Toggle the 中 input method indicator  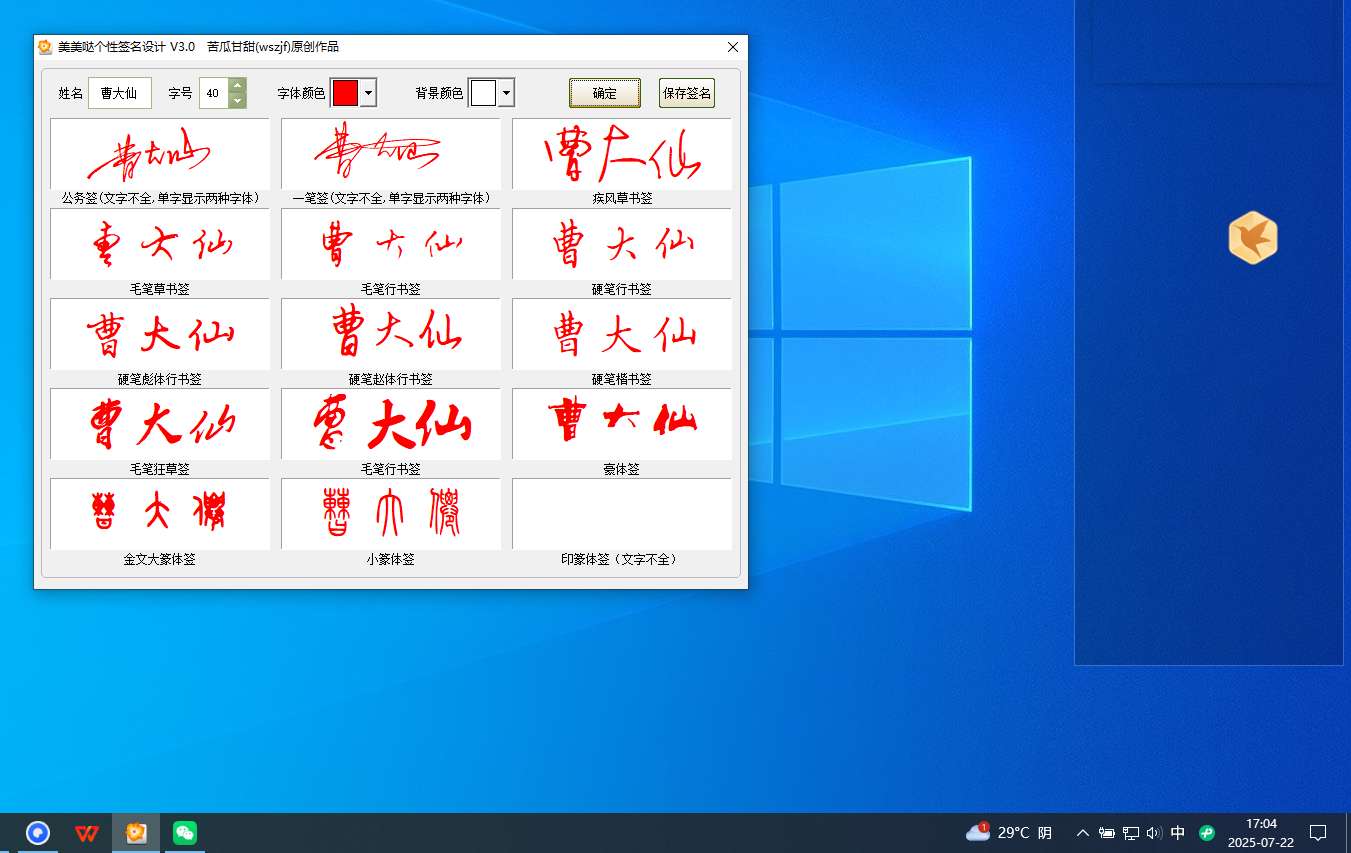tap(1178, 832)
